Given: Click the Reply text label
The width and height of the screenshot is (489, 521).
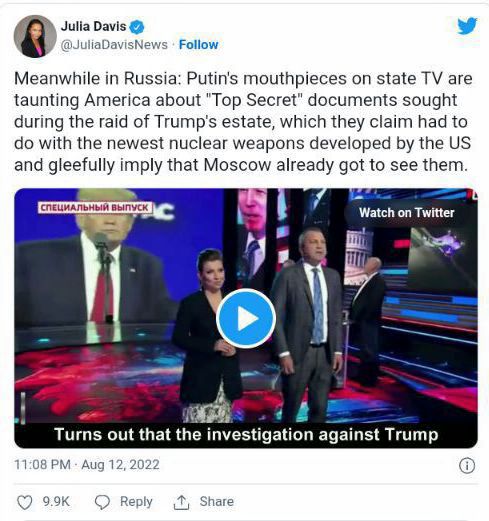Looking at the screenshot, I should coord(136,502).
